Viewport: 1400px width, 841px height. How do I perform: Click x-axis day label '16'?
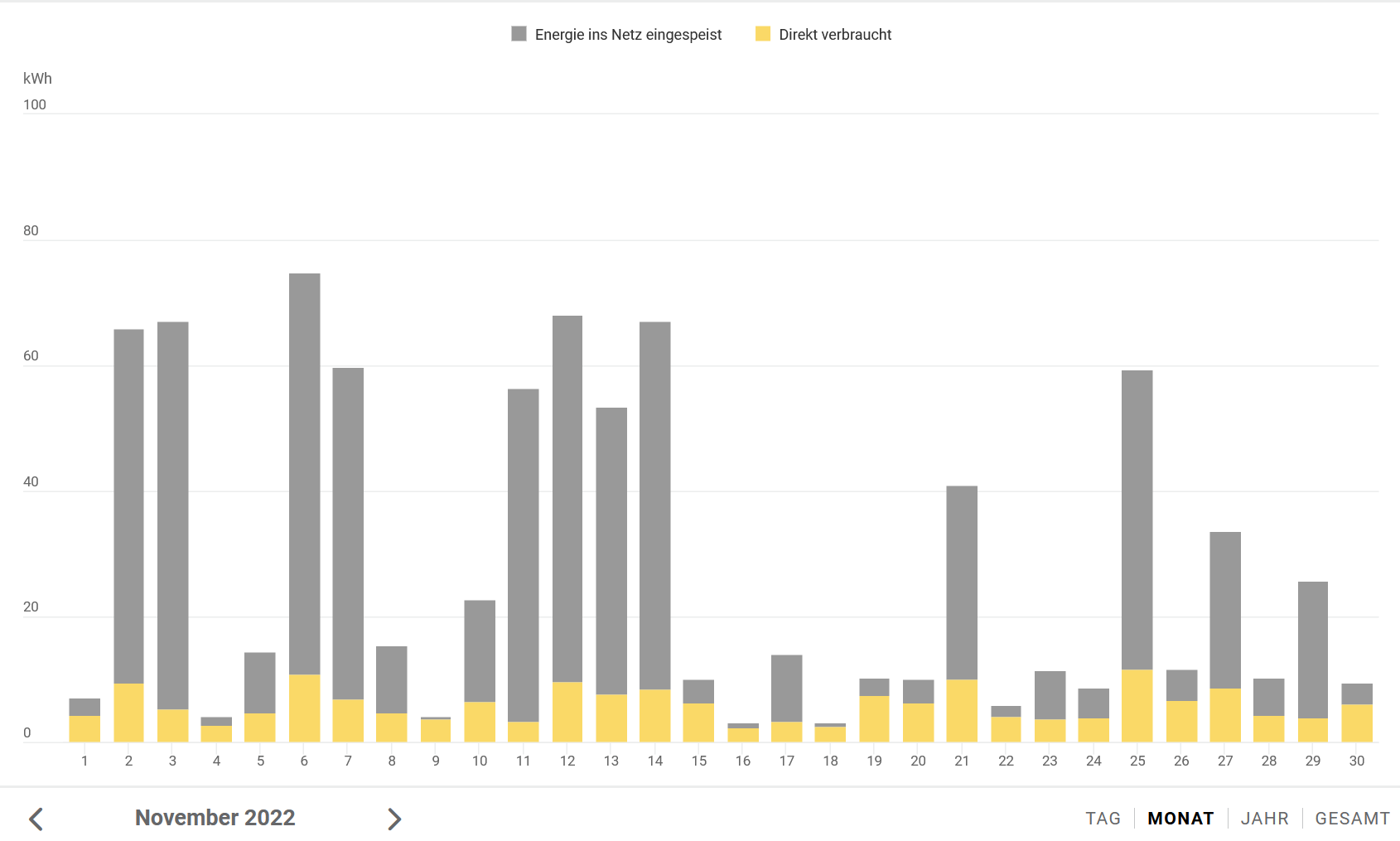[743, 761]
